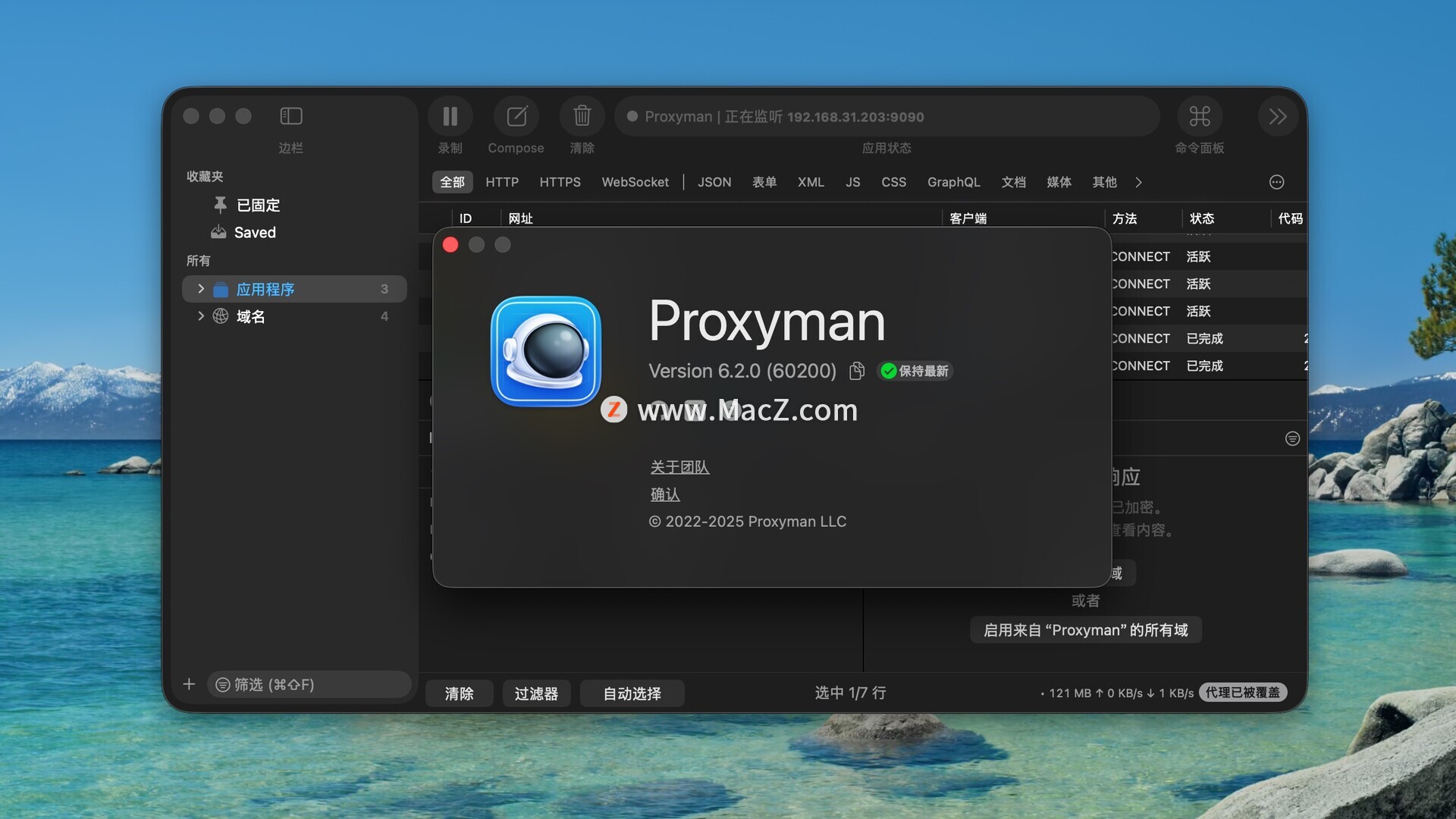Open the Compose request tool
This screenshot has width=1456, height=819.
(516, 116)
